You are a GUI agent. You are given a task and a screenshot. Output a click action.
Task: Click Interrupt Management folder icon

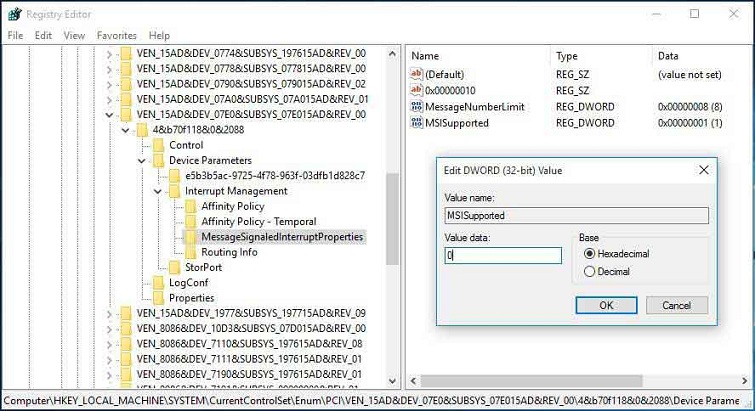[175, 192]
